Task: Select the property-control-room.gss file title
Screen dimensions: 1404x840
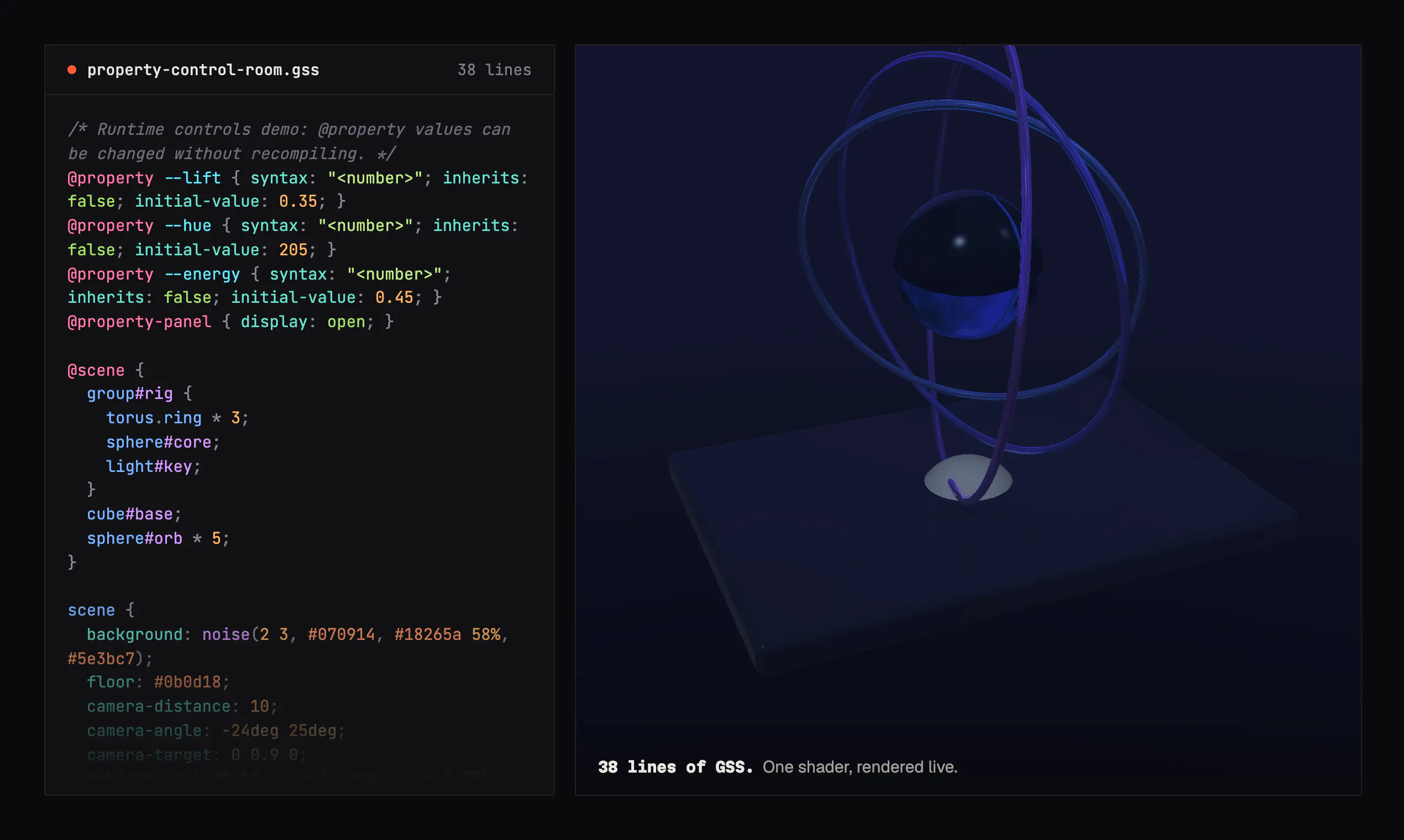Action: [x=203, y=70]
